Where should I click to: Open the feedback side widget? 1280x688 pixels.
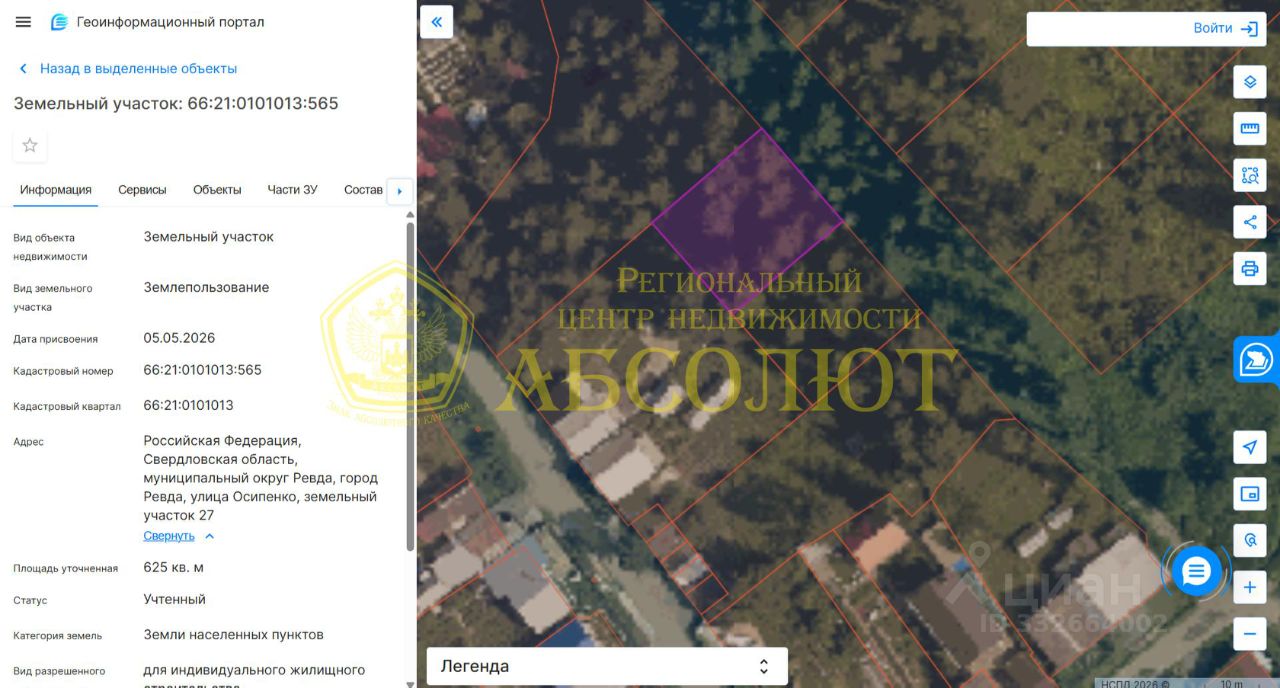pyautogui.click(x=1257, y=358)
